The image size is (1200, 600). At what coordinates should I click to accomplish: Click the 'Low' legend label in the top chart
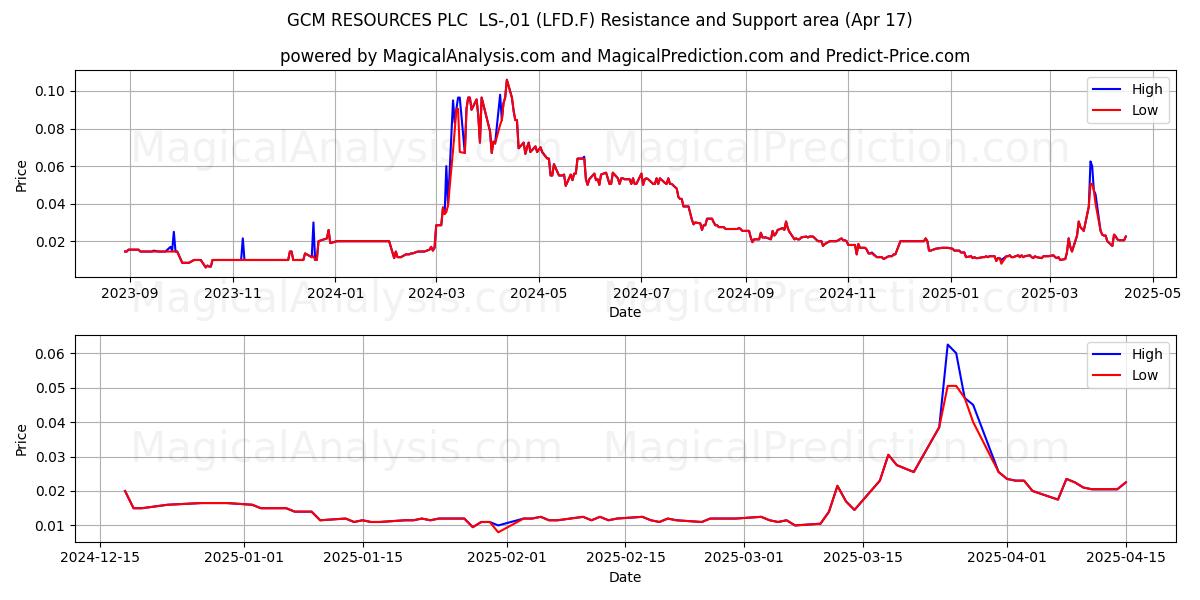coord(1145,111)
